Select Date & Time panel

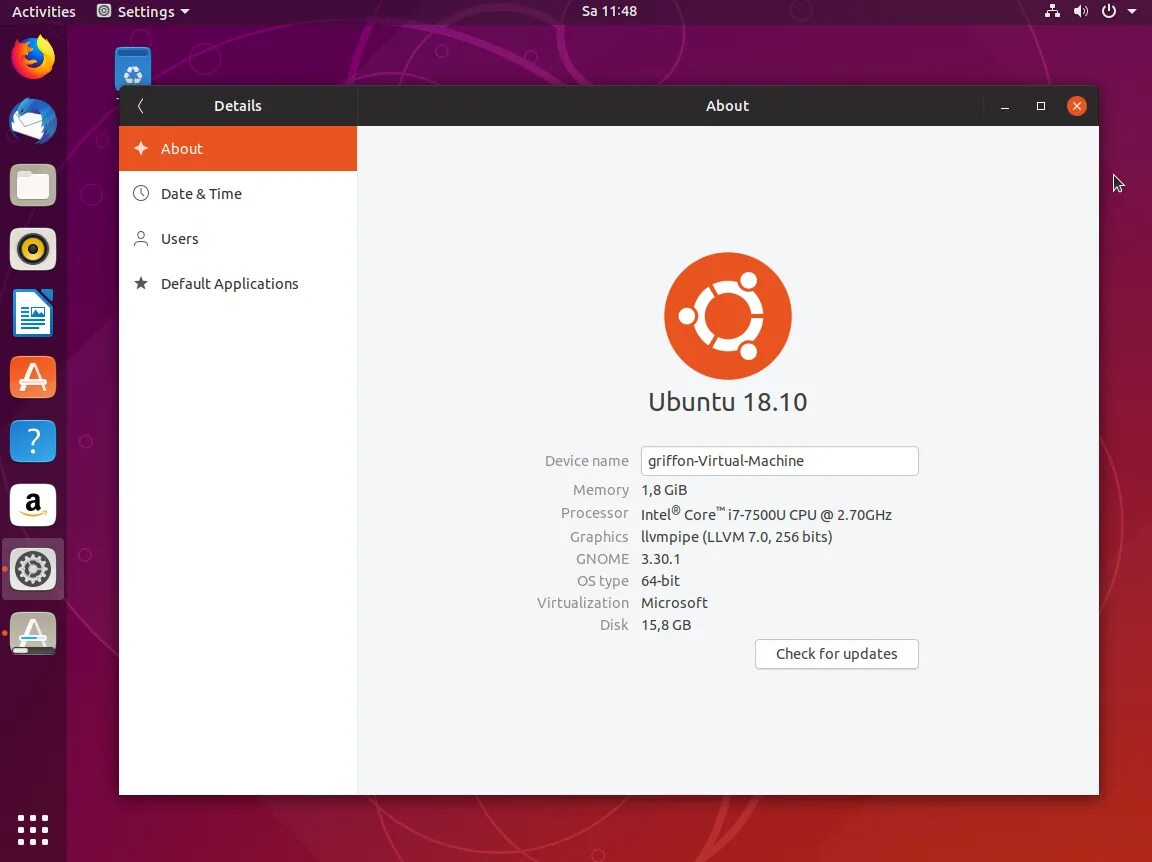(238, 193)
